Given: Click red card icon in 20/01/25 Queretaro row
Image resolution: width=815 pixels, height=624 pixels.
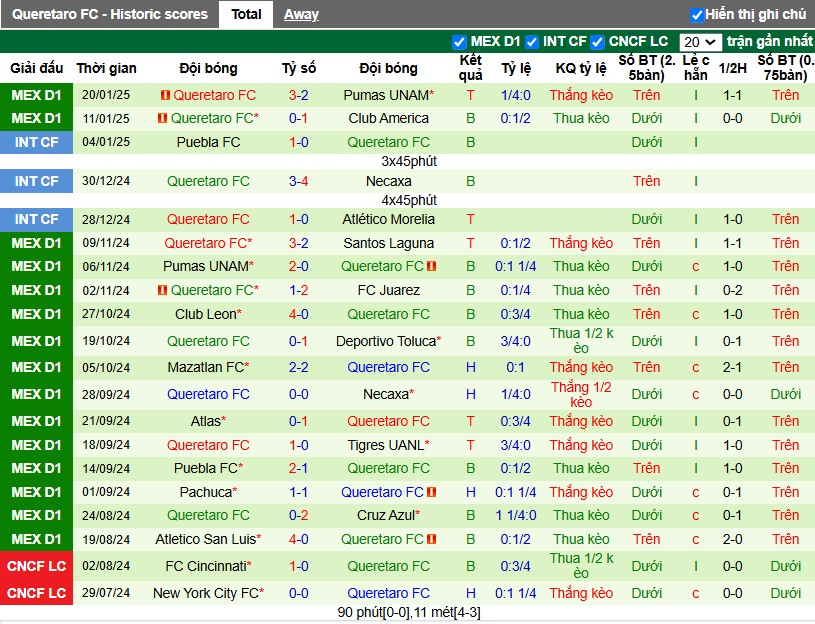Looking at the screenshot, I should click(x=165, y=95).
